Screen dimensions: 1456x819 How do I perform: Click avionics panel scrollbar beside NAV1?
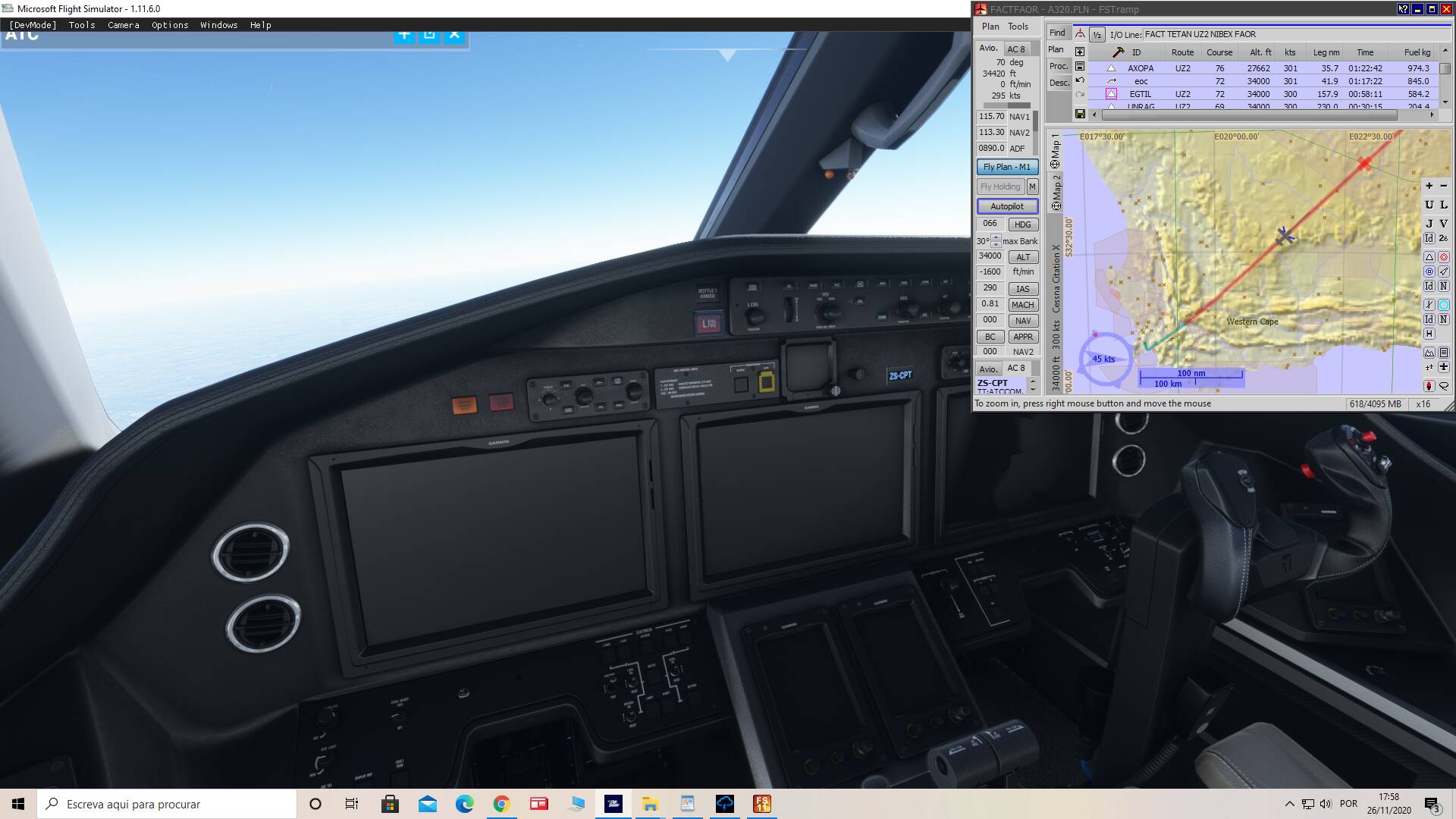pos(1035,121)
